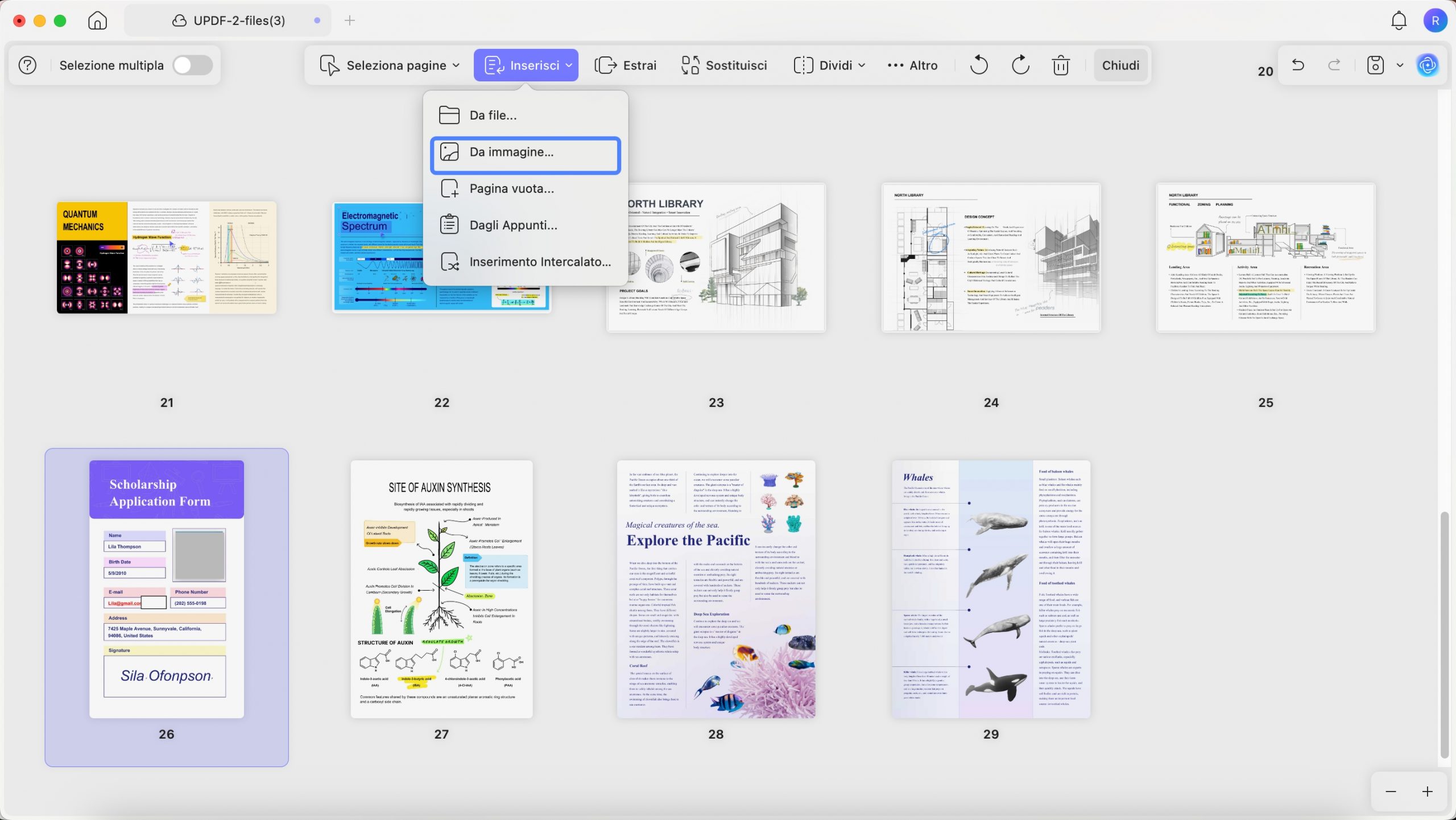Rotate page clockwise
Image resolution: width=1456 pixels, height=820 pixels.
(1020, 65)
